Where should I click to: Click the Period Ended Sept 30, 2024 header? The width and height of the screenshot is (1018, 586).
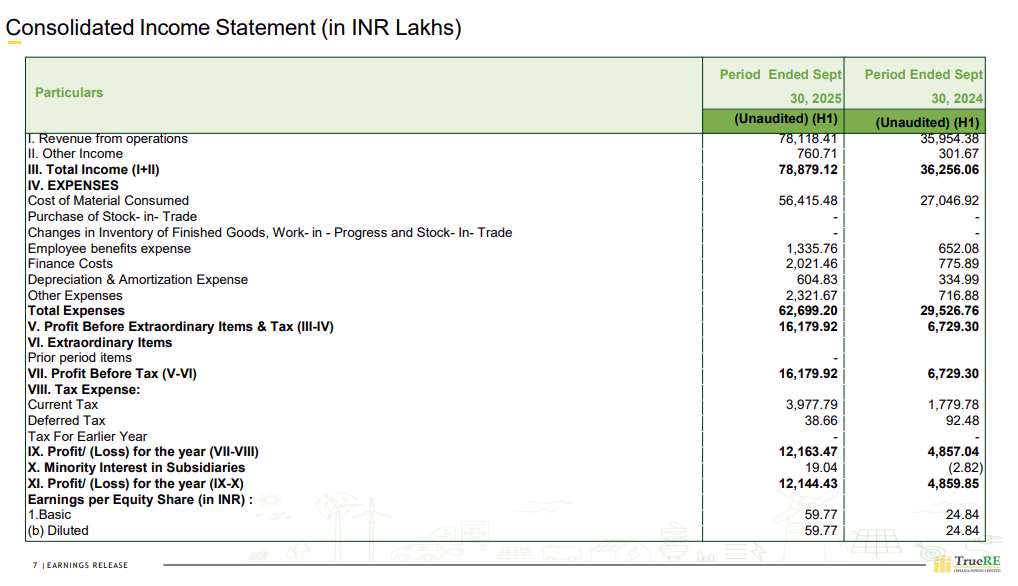924,86
